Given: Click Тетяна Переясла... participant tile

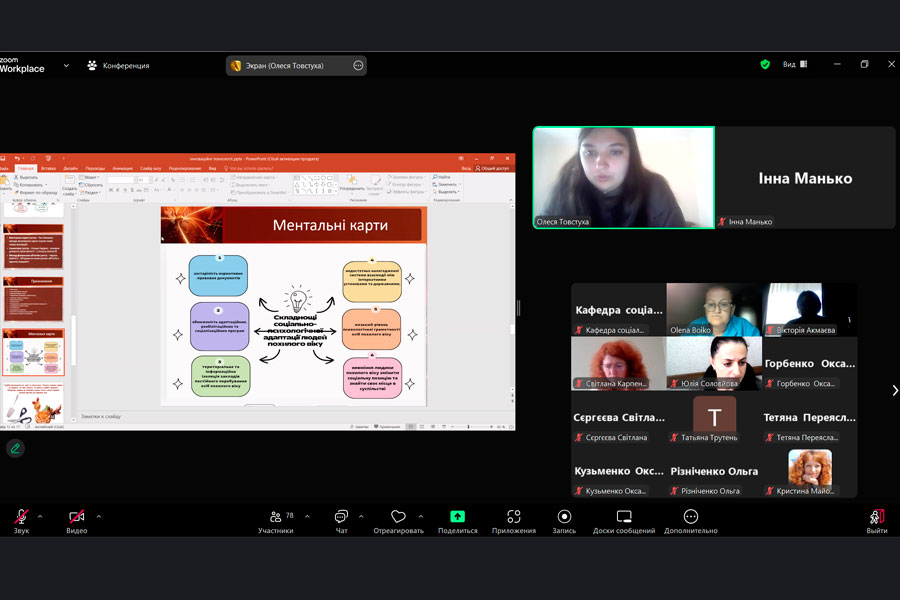Looking at the screenshot, I should [x=810, y=417].
